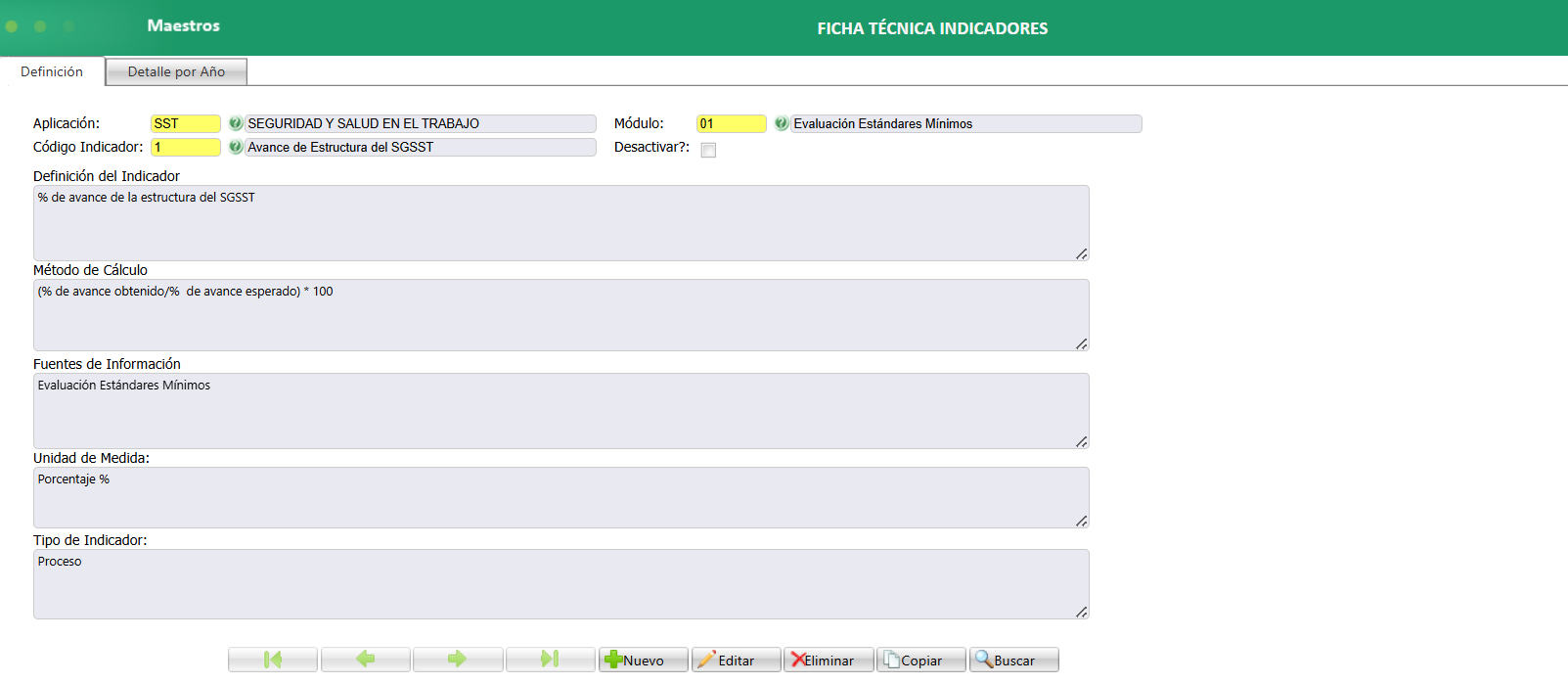The image size is (1568, 684).
Task: Click the Tipo de Indicador text area
Action: point(561,584)
